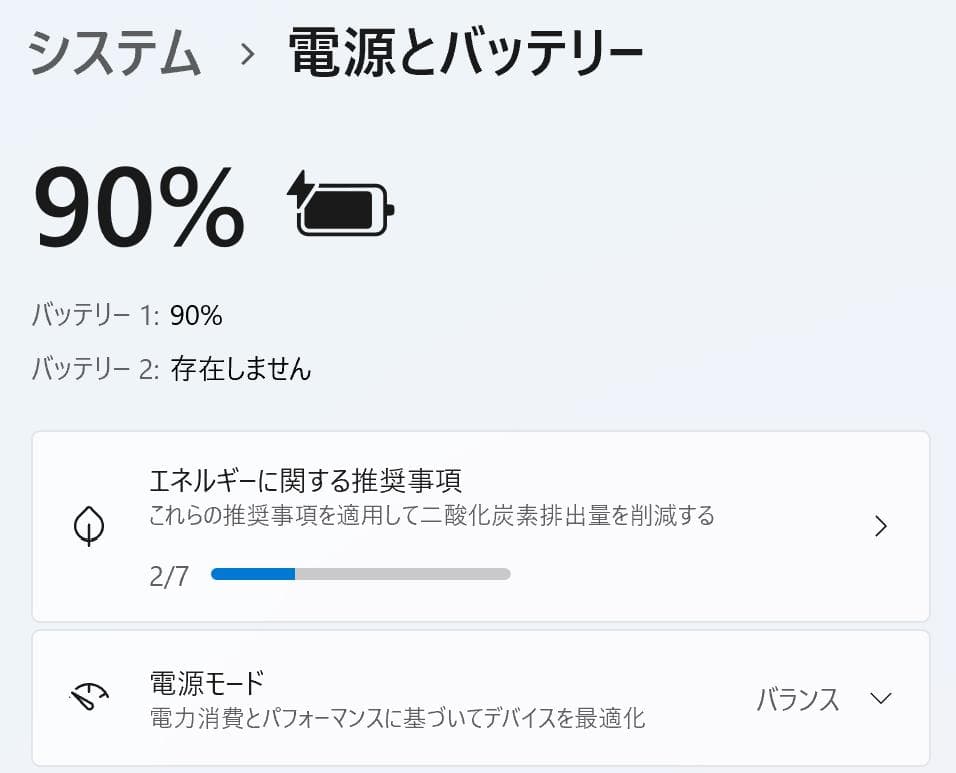956x773 pixels.
Task: Open the エネルギーに関する推奨事項 card
Action: tap(478, 526)
